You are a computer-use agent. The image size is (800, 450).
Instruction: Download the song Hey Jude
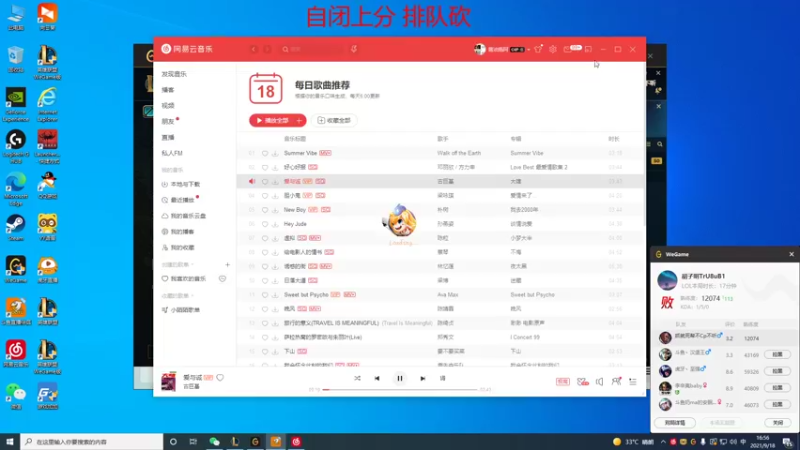[x=275, y=224]
